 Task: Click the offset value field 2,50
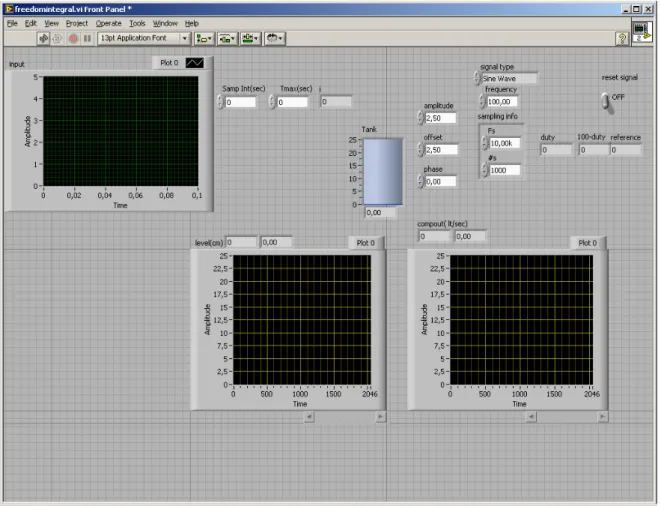441,150
